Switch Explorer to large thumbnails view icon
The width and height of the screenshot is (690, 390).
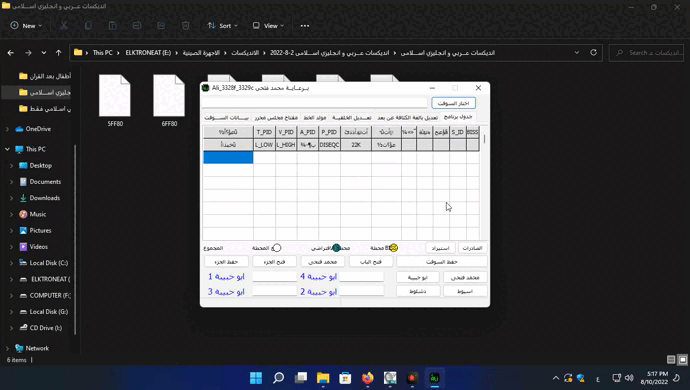[x=683, y=360]
